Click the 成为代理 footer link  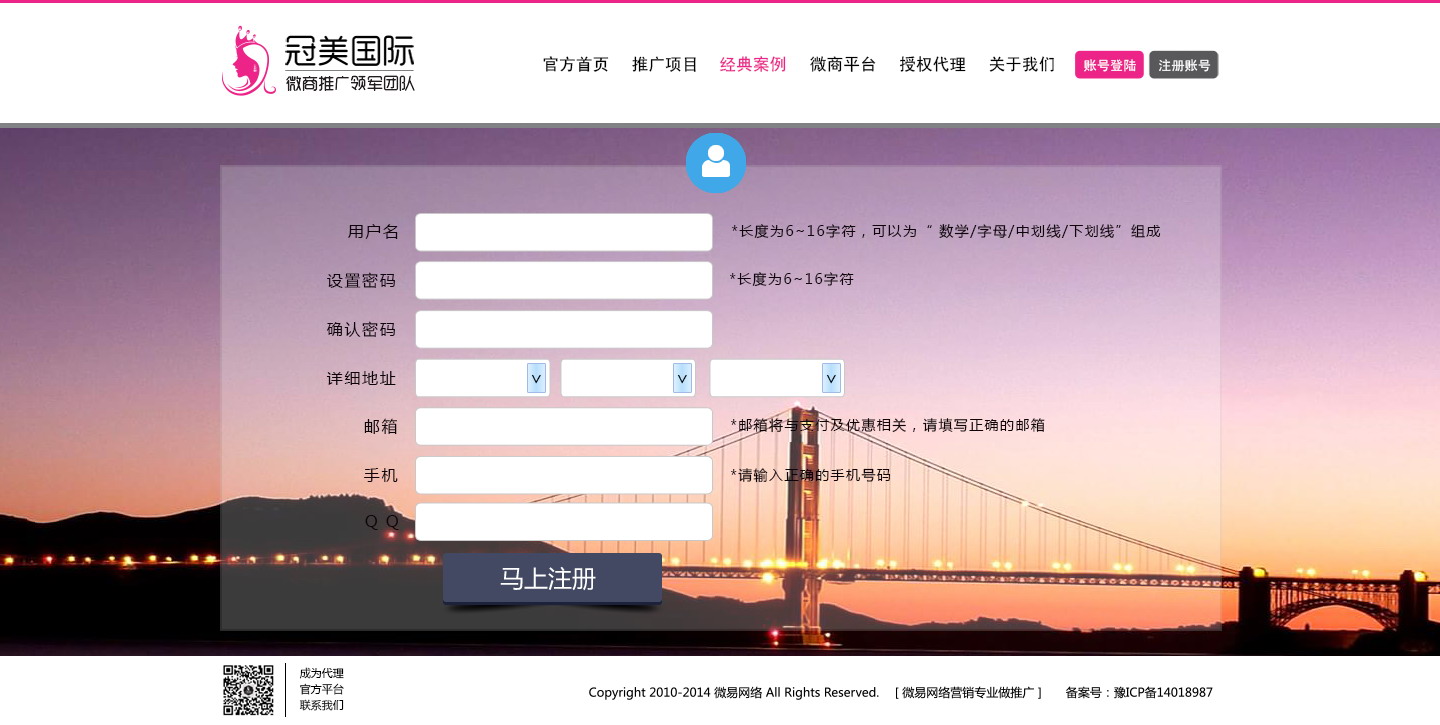tap(322, 674)
